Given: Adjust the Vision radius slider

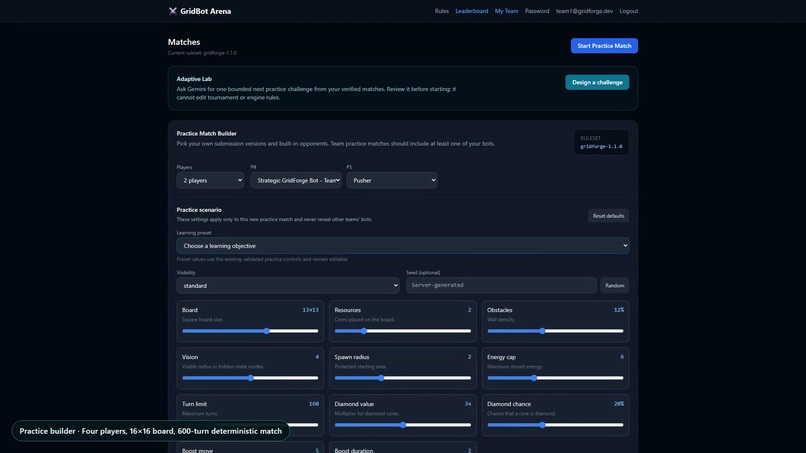Looking at the screenshot, I should pos(250,378).
